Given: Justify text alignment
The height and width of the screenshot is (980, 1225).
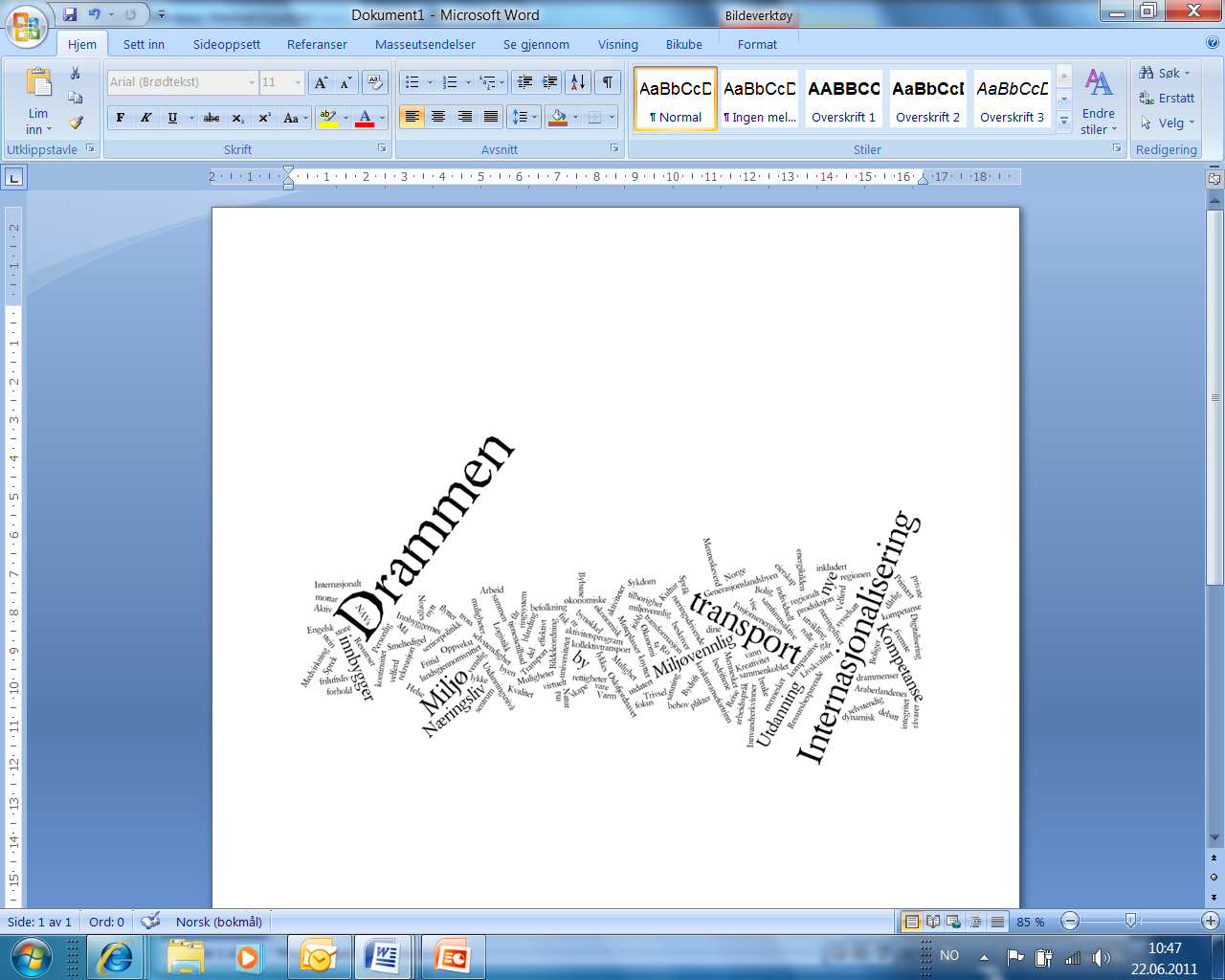Looking at the screenshot, I should (x=491, y=117).
